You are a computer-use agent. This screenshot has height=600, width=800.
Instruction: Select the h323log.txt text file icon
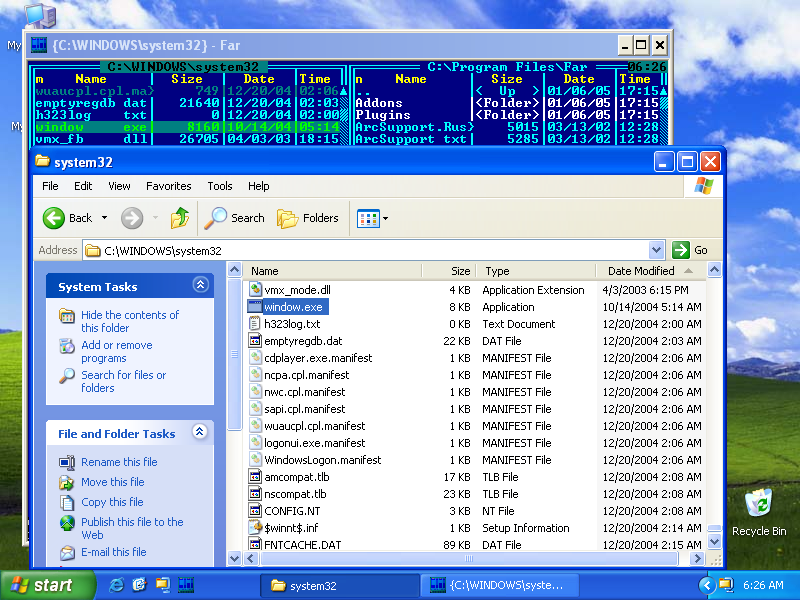pos(255,323)
